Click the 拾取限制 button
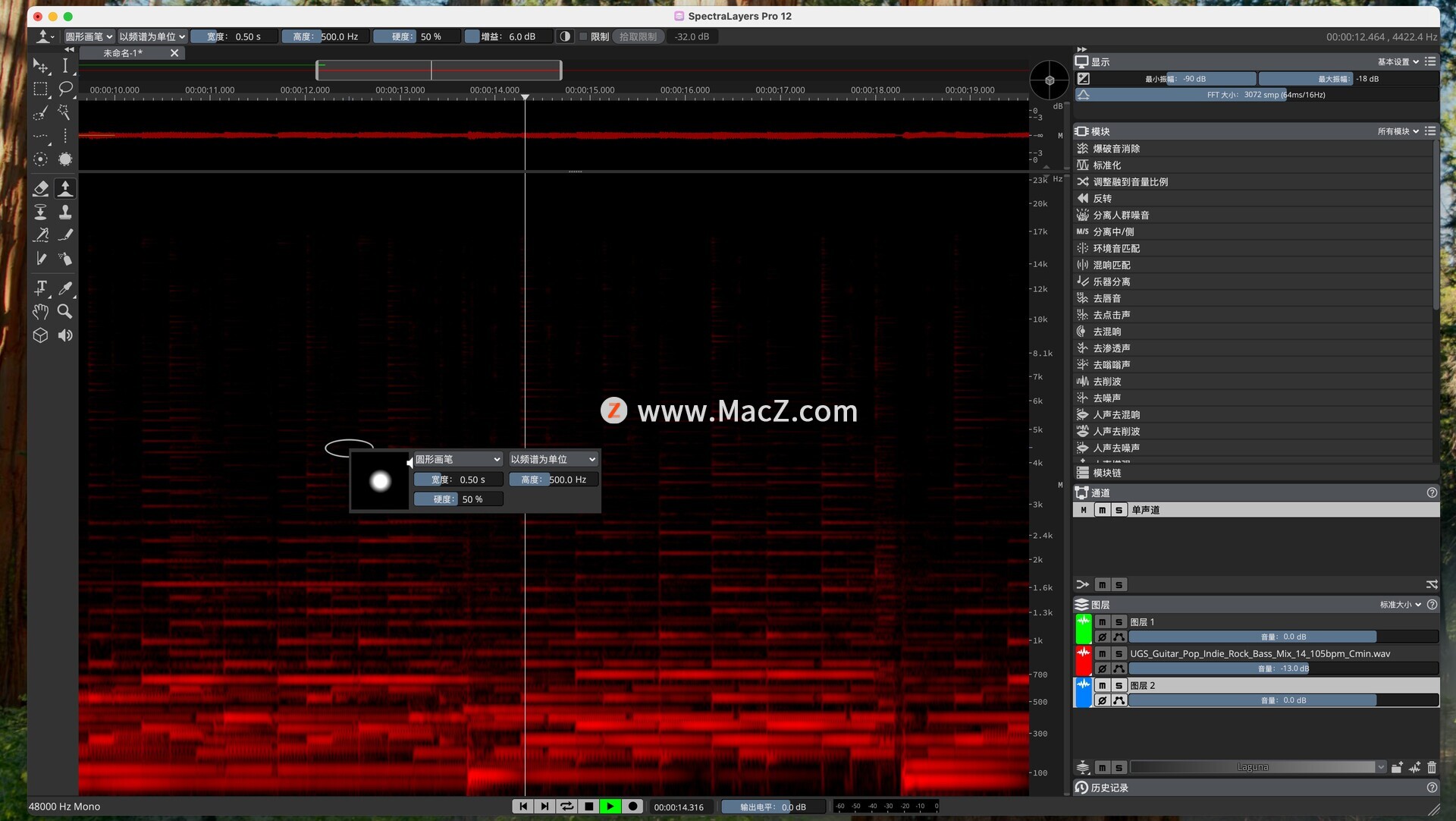The image size is (1456, 821). pyautogui.click(x=638, y=36)
